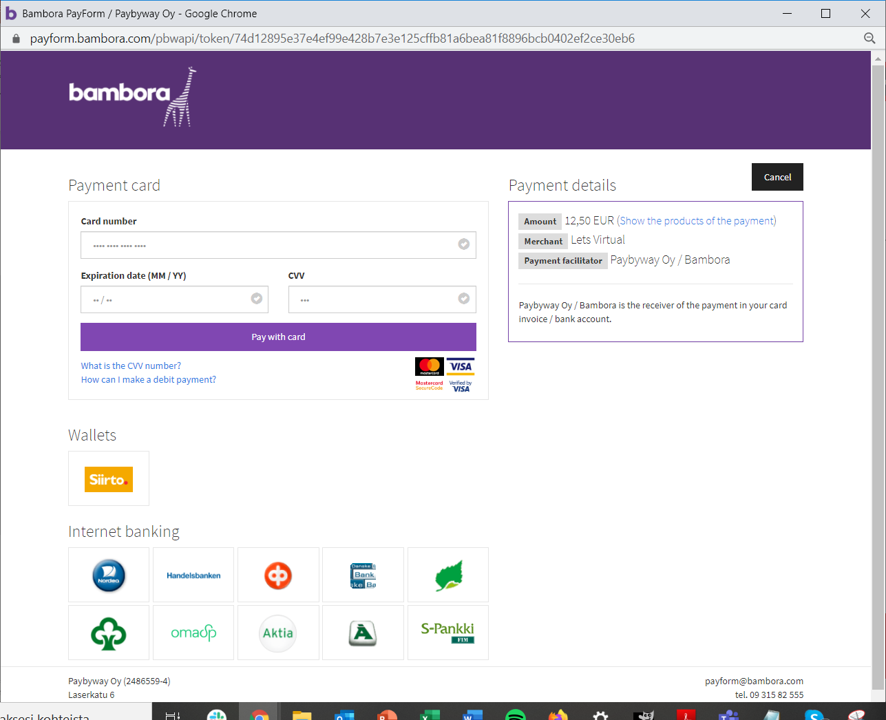Click the VISA logo
Screen dimensions: 886x720
(461, 366)
